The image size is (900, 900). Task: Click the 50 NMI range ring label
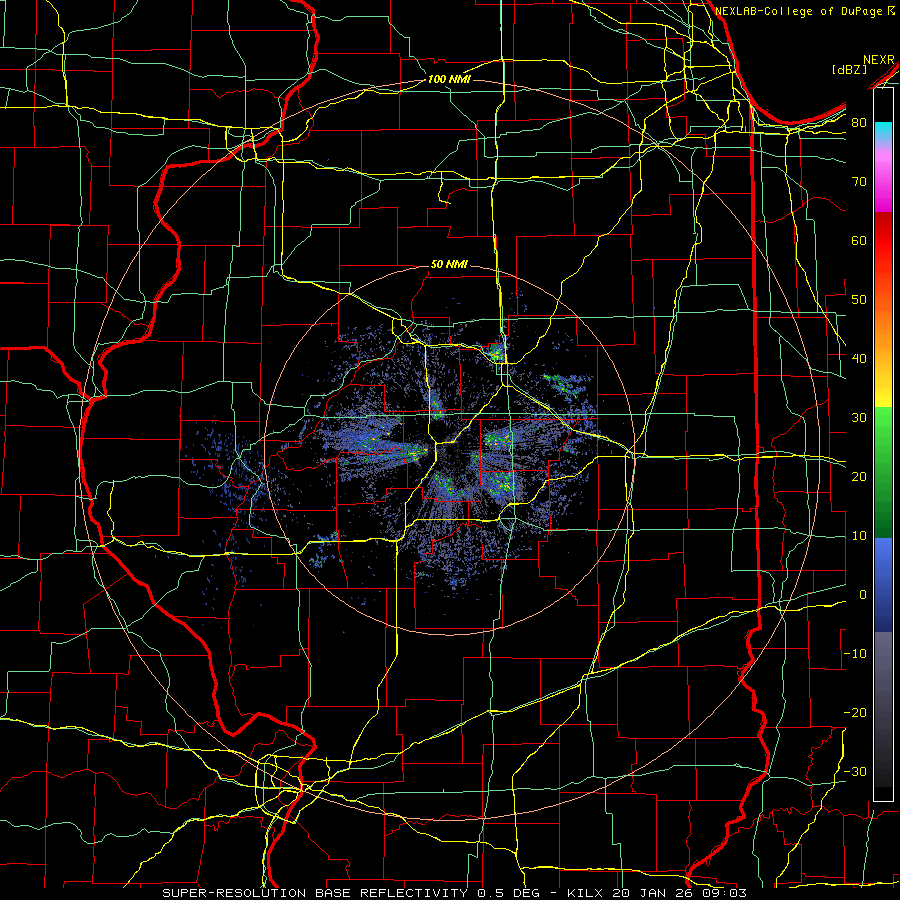[x=449, y=265]
